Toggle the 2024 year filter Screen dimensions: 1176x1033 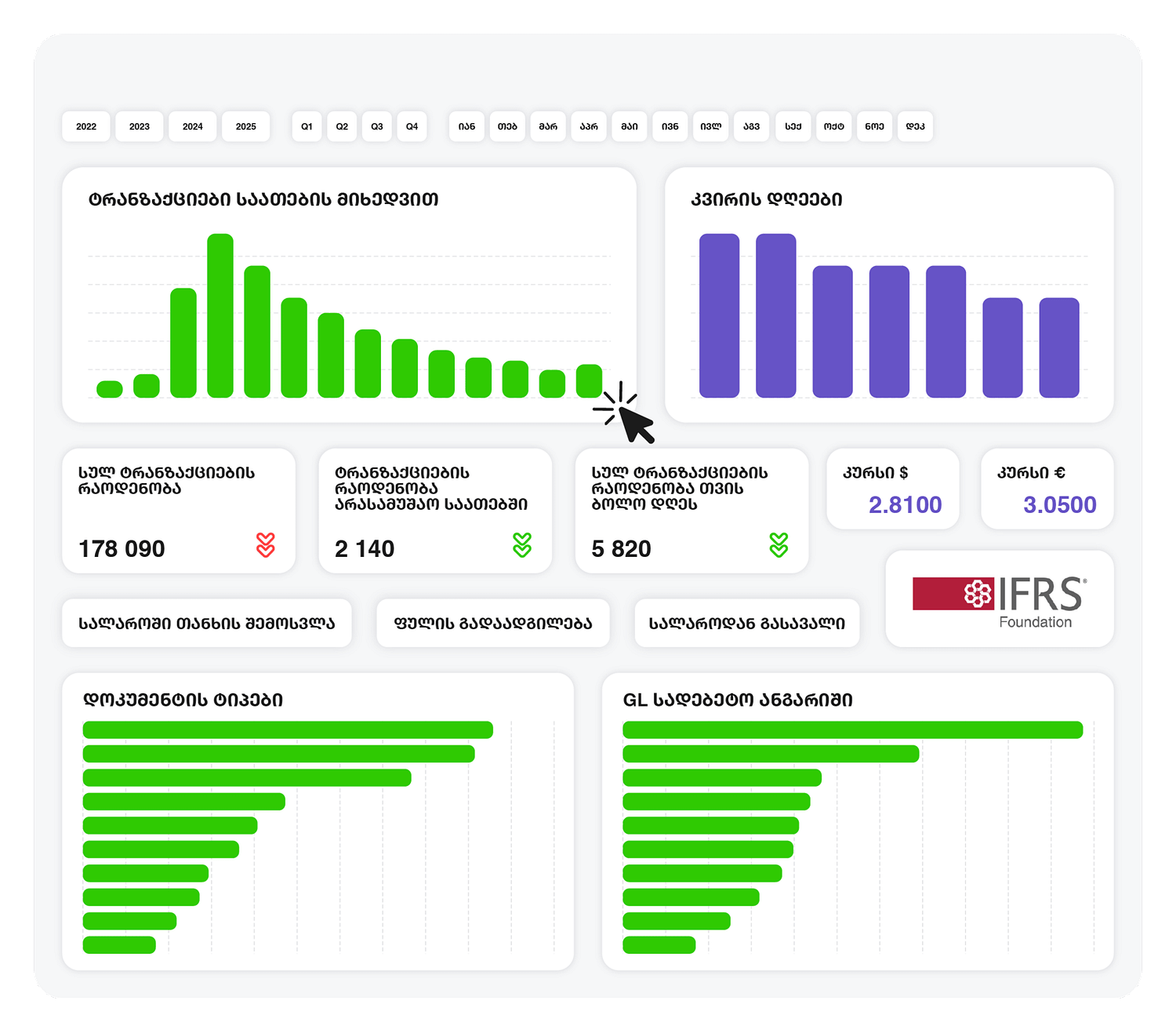click(193, 126)
